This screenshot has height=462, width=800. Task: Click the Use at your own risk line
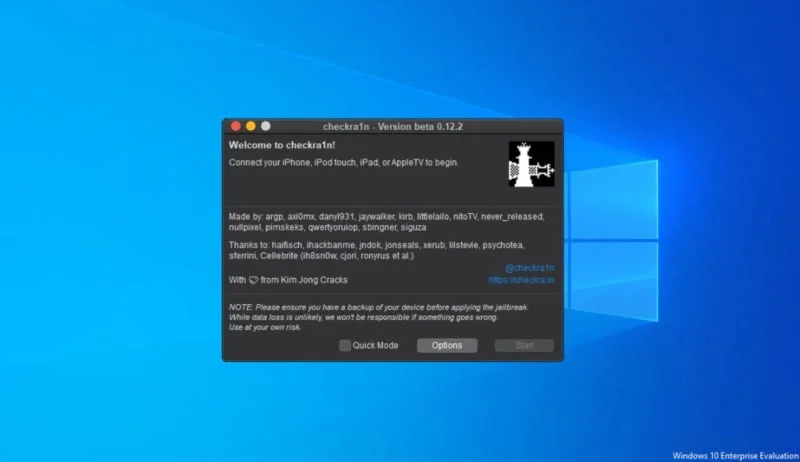pyautogui.click(x=265, y=327)
